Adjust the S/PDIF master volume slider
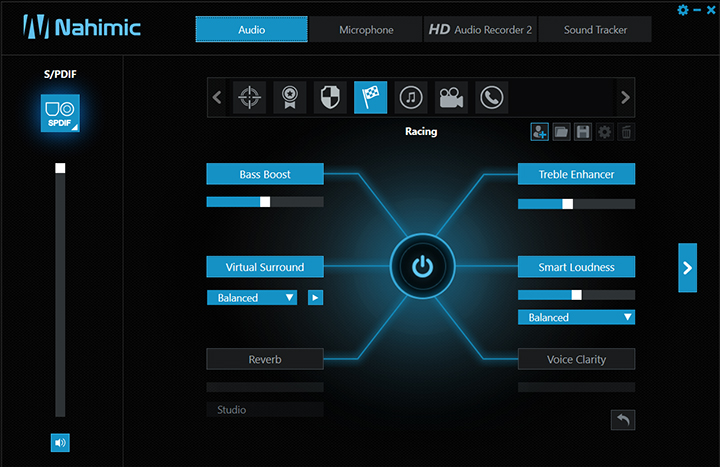720x467 pixels. (x=60, y=290)
